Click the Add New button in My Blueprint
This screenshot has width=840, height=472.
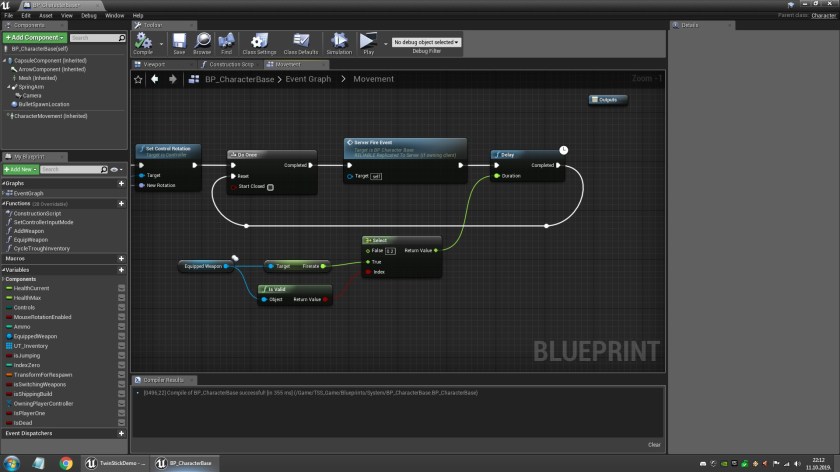(x=20, y=169)
